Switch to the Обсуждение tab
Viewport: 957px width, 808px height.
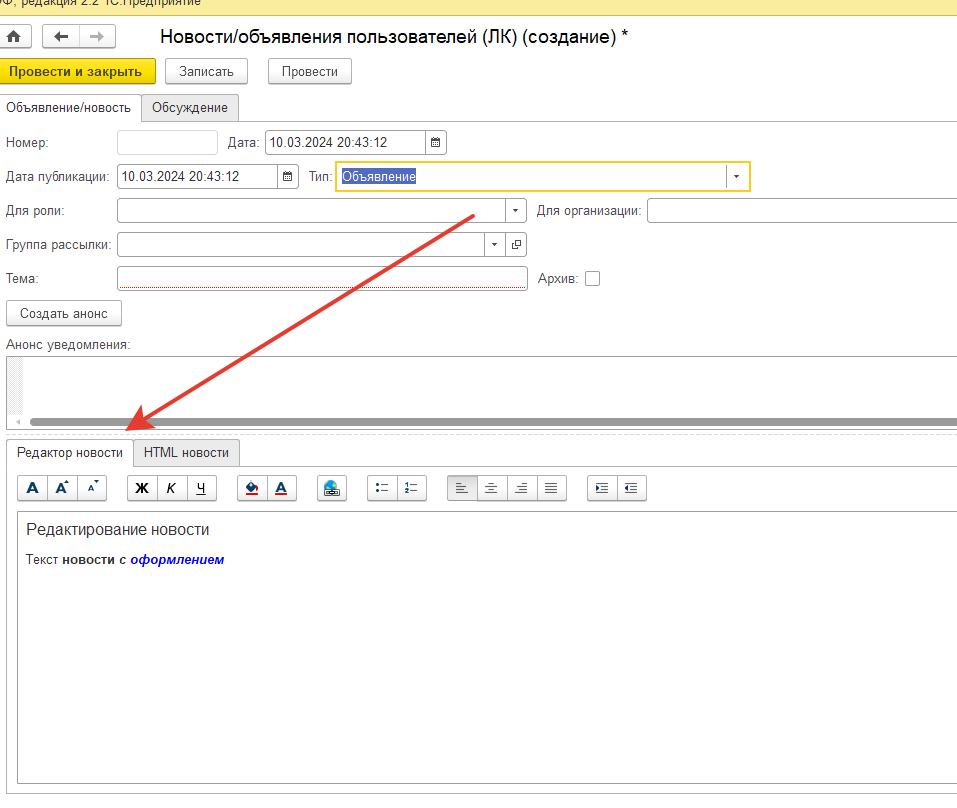(x=190, y=108)
